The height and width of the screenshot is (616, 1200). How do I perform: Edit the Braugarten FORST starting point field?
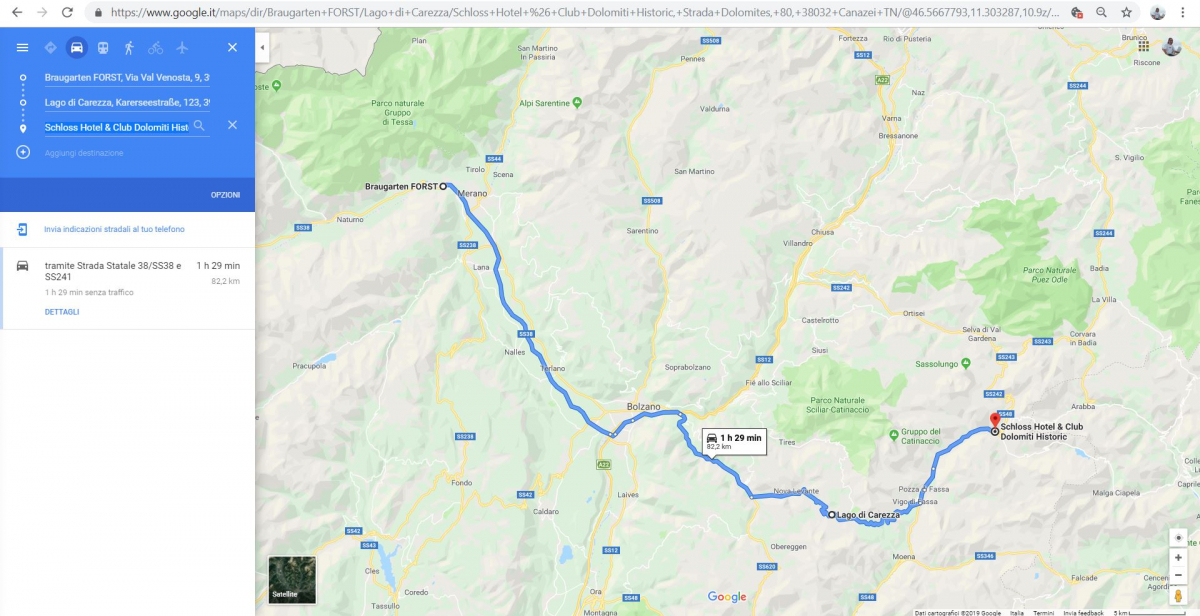(127, 77)
